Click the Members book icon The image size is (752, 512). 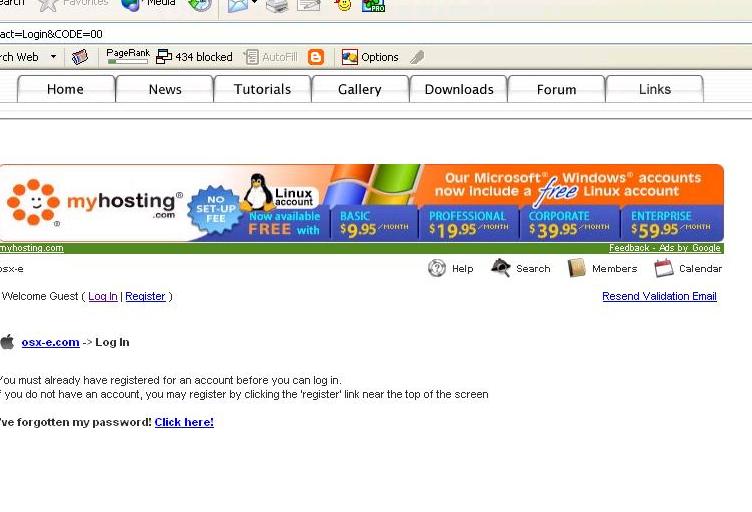point(576,268)
